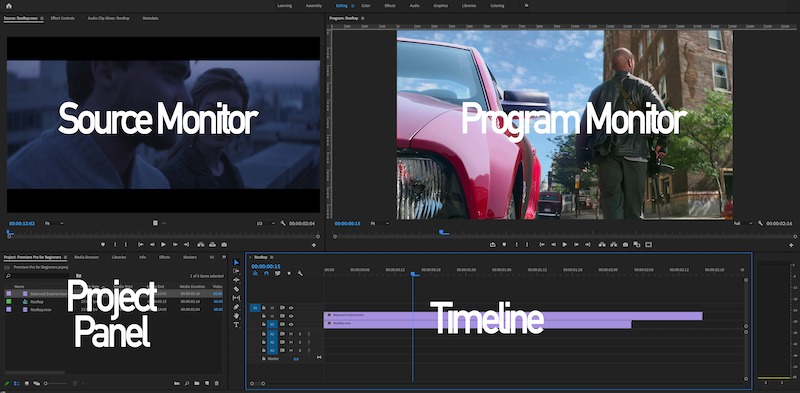The image size is (800, 393).
Task: Toggle V2 track output eye
Action: click(291, 316)
